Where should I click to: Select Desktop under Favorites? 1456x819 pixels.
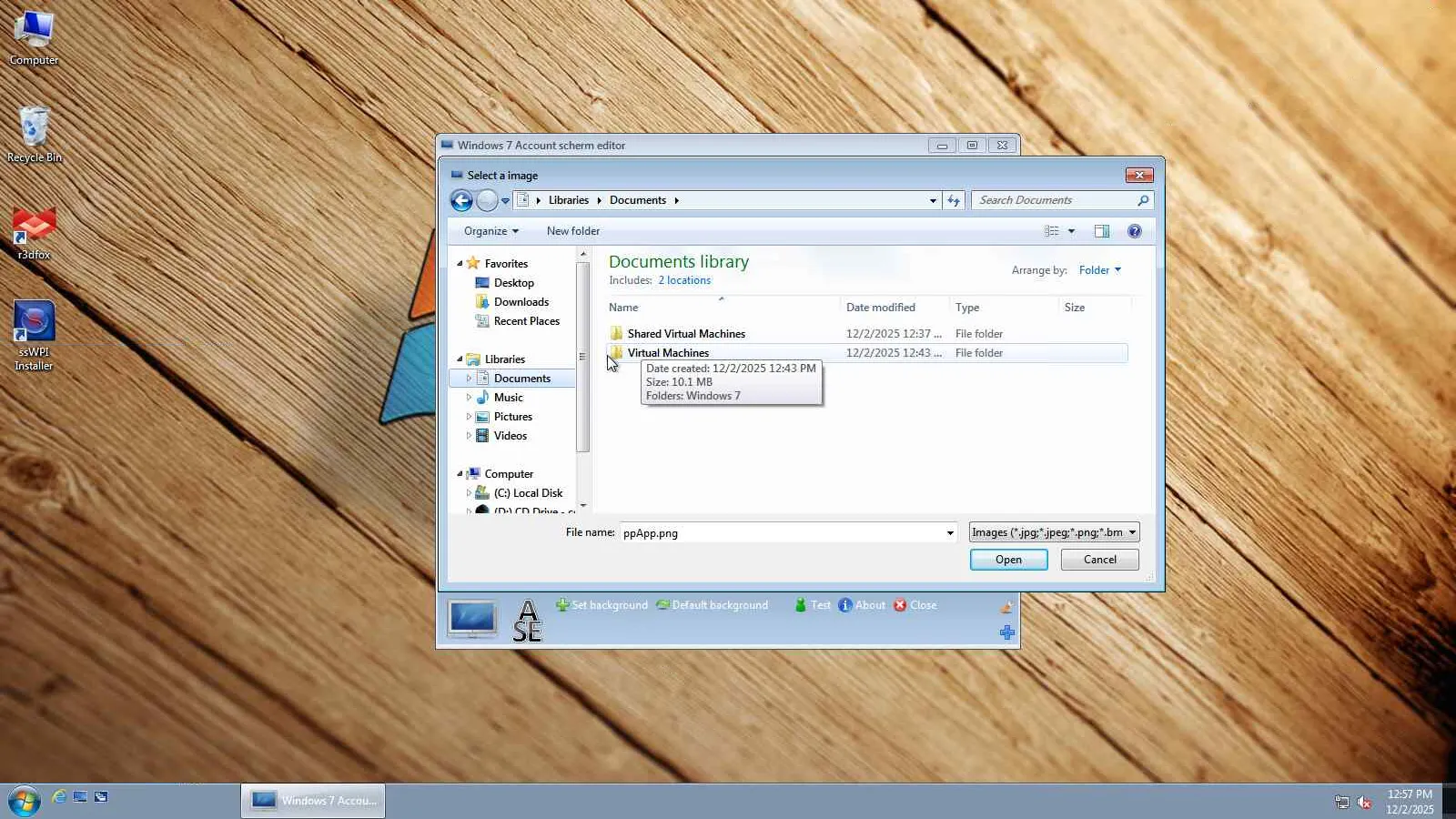(513, 283)
